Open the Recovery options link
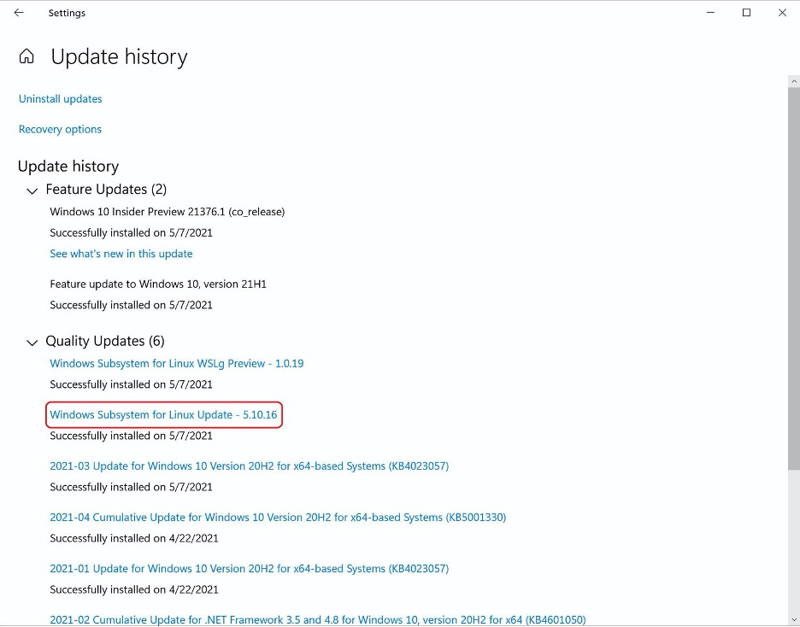The height and width of the screenshot is (627, 800). 60,129
